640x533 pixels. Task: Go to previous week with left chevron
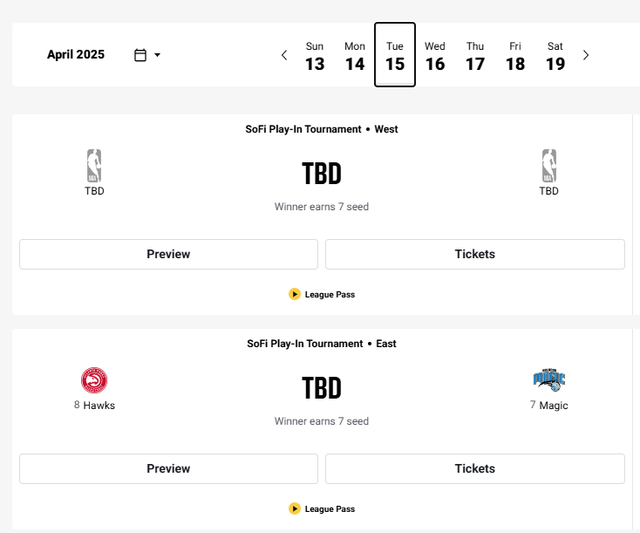pos(284,55)
